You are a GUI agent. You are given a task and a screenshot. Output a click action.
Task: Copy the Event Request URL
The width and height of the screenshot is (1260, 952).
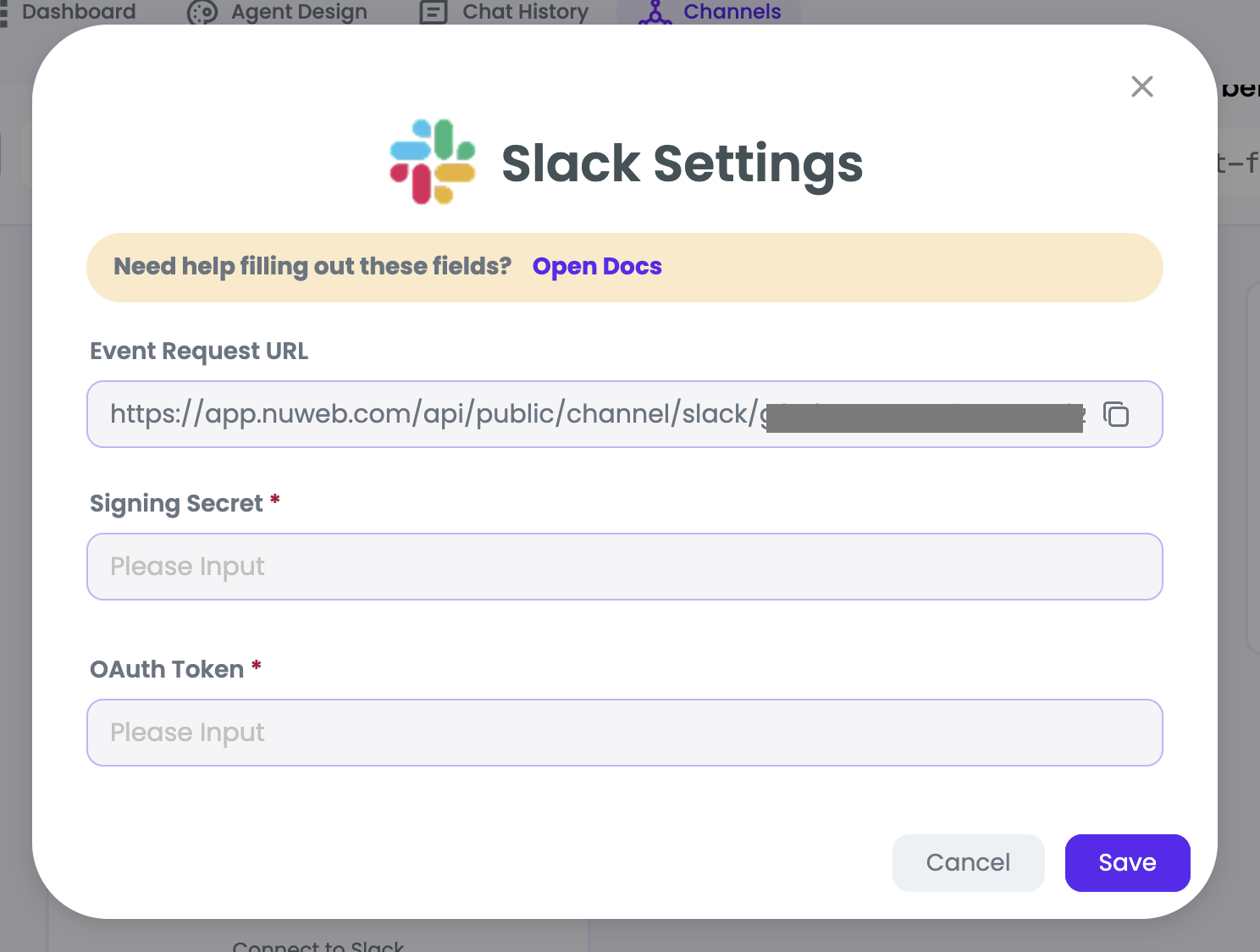(1116, 414)
